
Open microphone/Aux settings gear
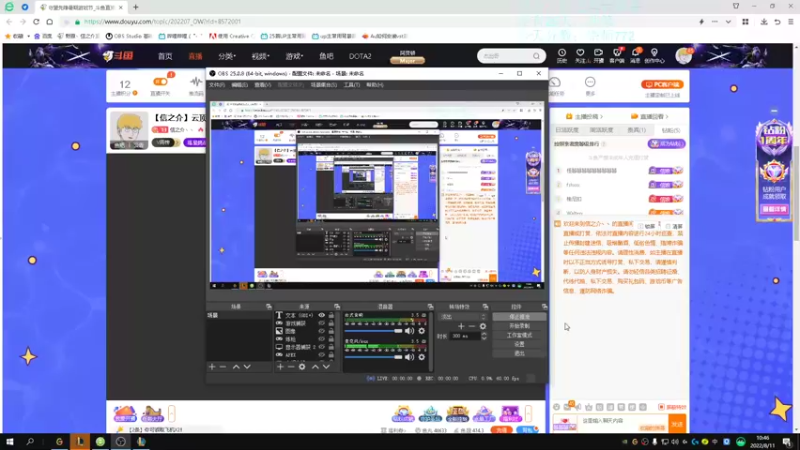pos(422,357)
